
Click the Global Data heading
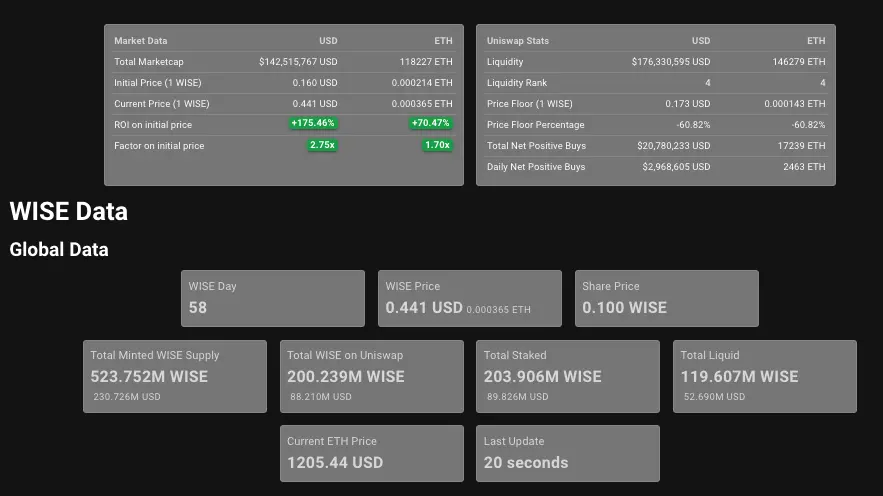coord(59,249)
